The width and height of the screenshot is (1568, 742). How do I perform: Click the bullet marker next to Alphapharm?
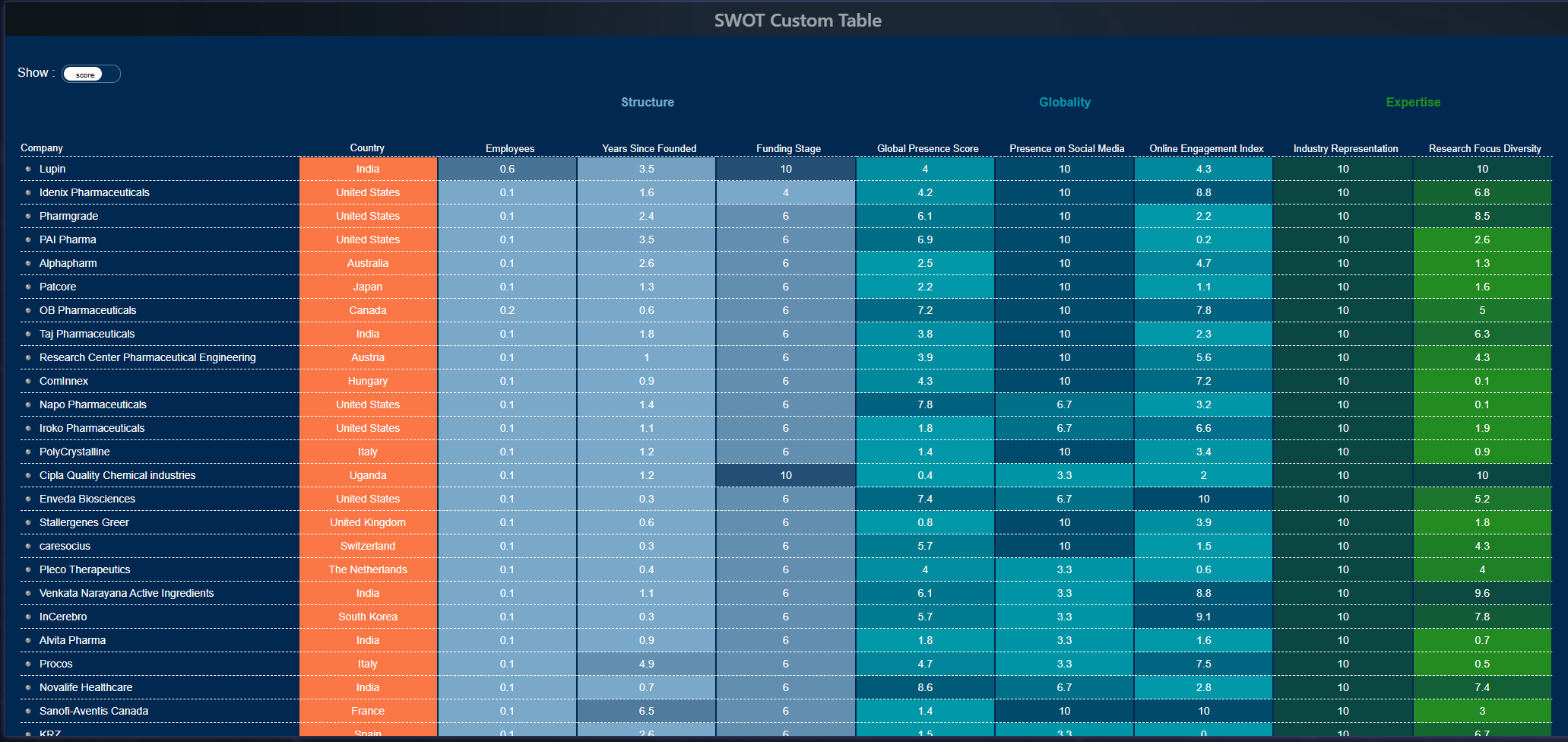(28, 263)
